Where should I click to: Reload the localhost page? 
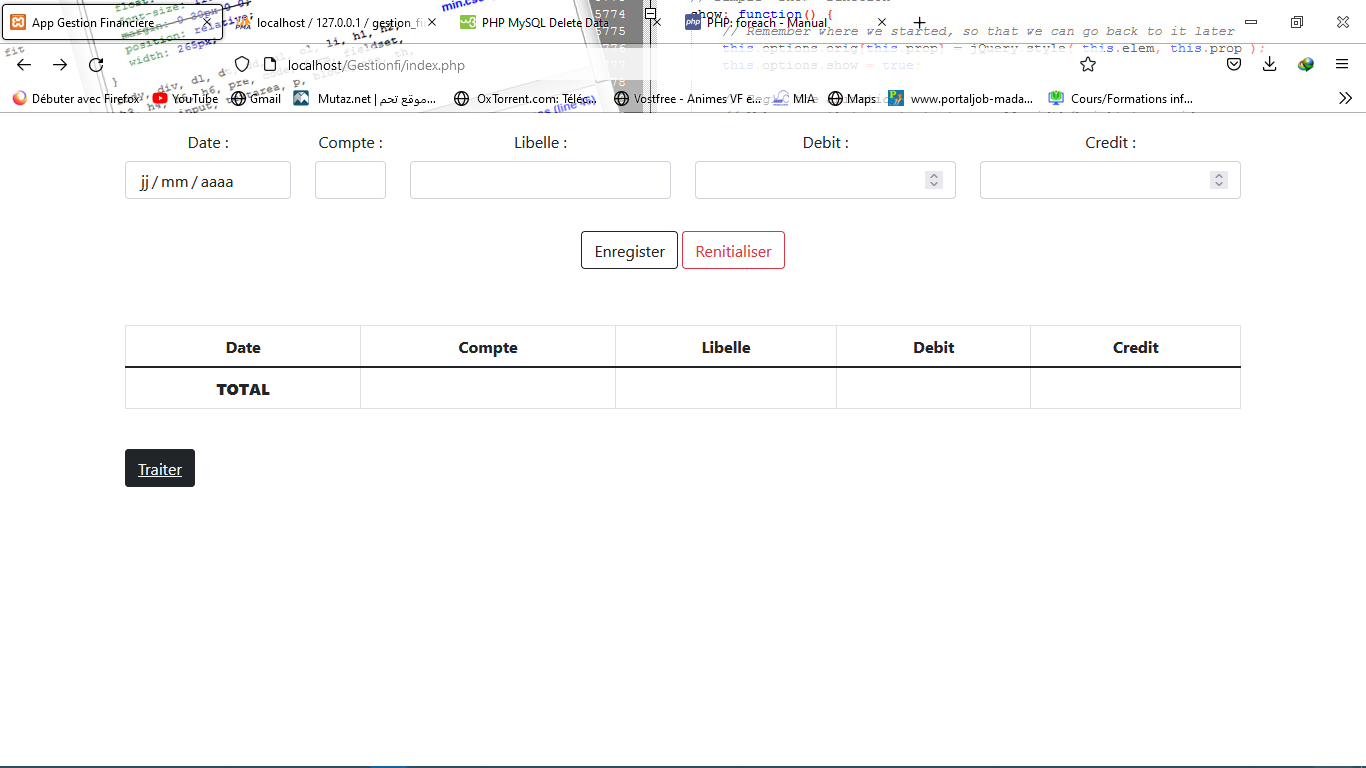[96, 64]
